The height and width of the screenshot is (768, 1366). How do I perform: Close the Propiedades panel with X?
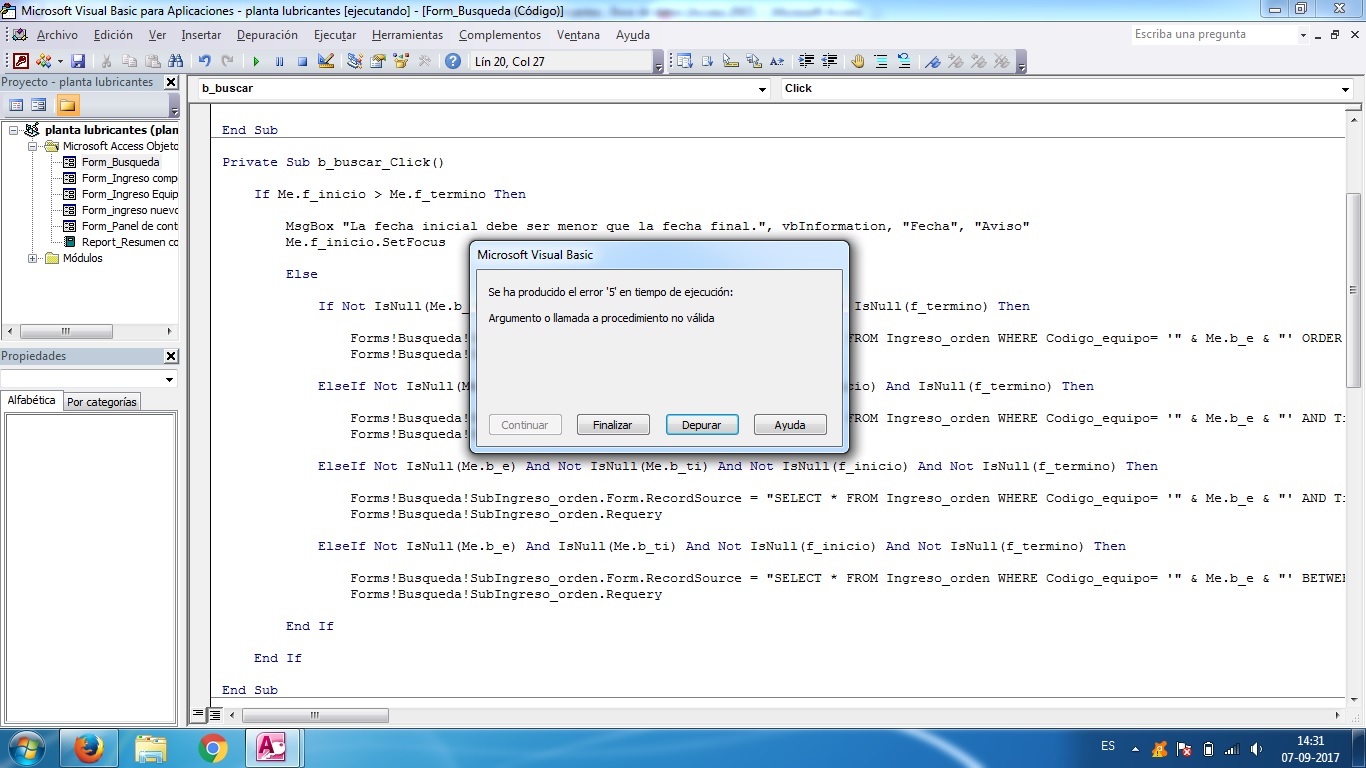171,356
